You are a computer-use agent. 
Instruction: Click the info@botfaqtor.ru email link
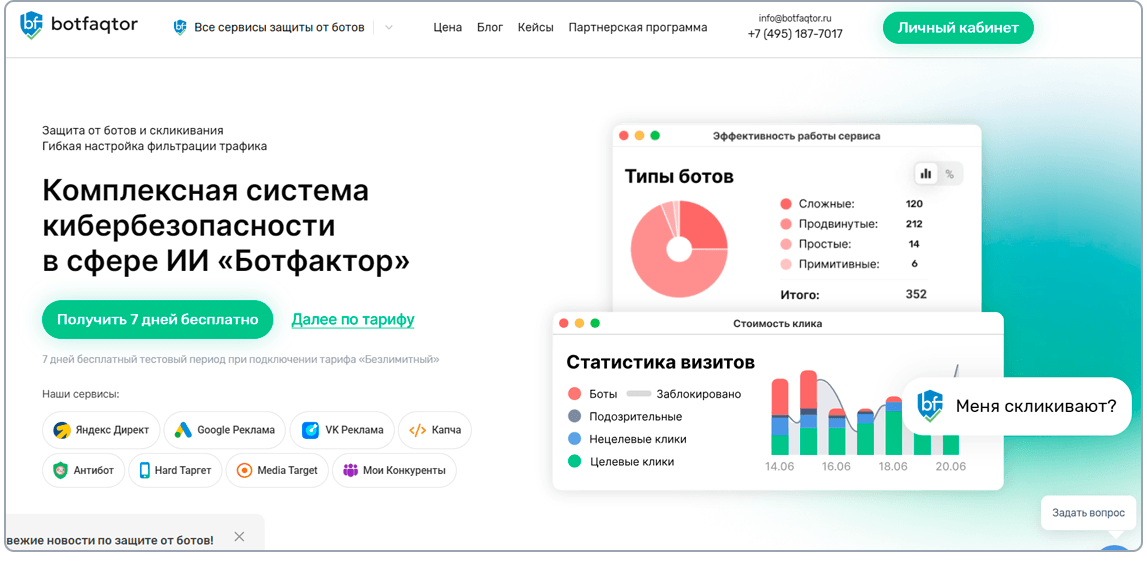[794, 18]
